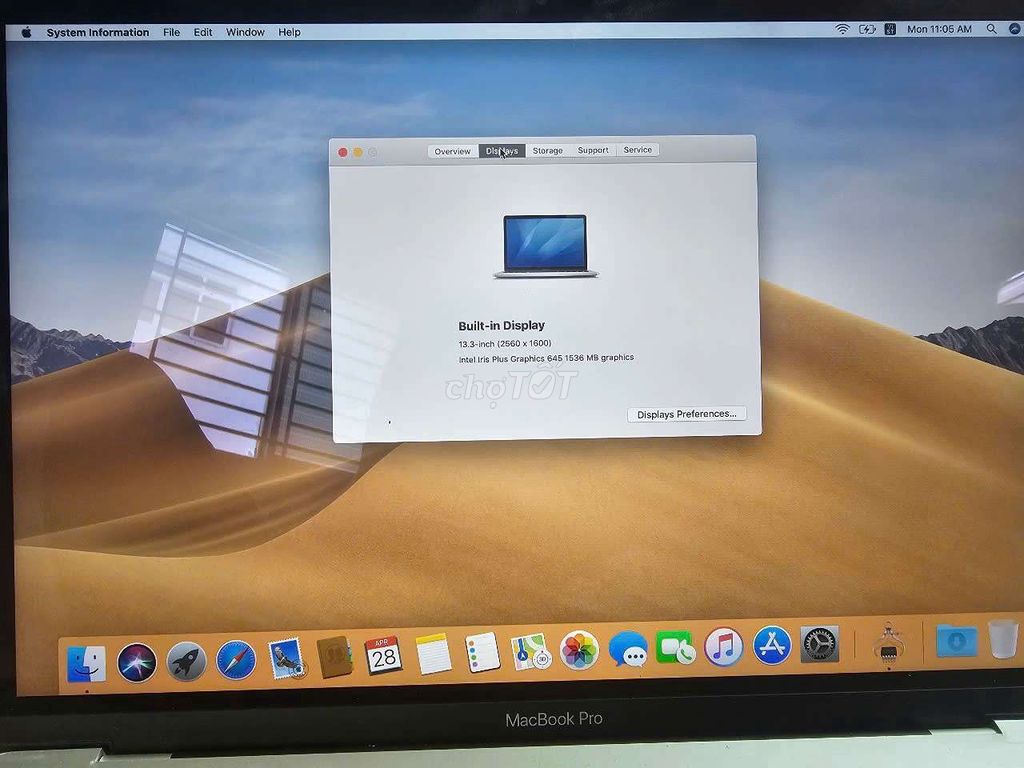The width and height of the screenshot is (1024, 768).
Task: Click the 13.3-inch (2560 x 1600) text
Action: [505, 344]
